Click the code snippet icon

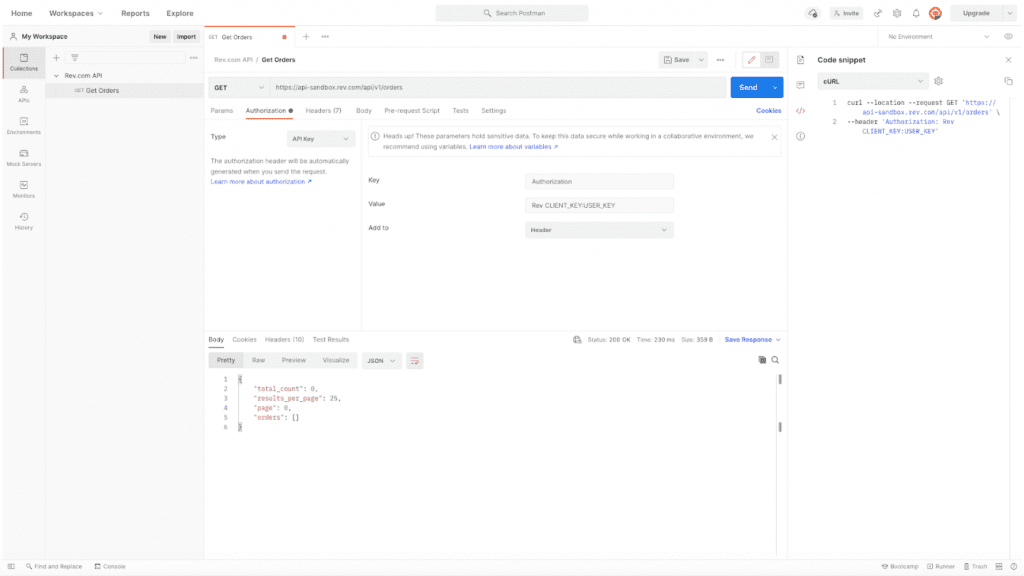pos(801,110)
